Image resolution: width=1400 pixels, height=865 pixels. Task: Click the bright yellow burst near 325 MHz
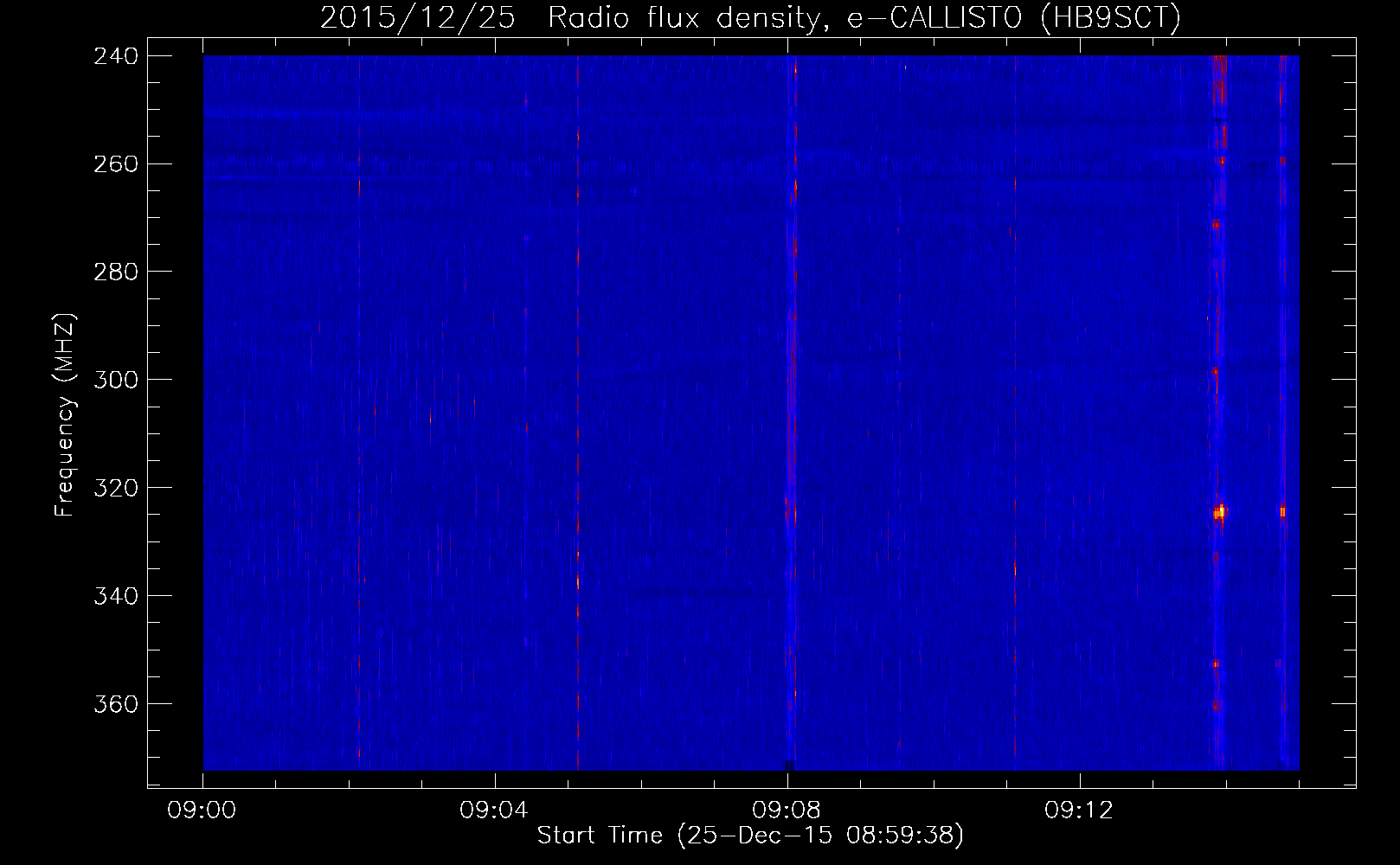click(x=1220, y=512)
